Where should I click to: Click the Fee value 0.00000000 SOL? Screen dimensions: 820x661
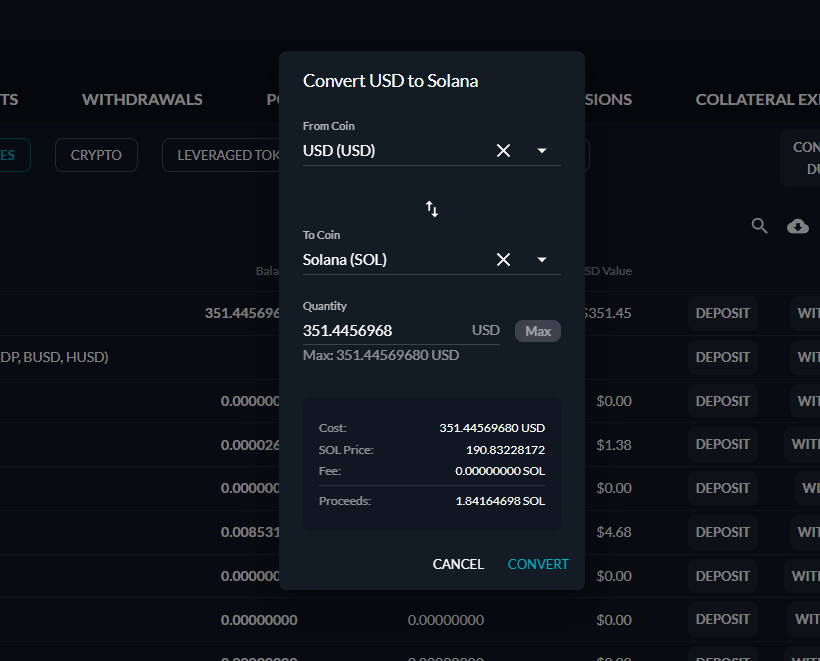coord(500,471)
